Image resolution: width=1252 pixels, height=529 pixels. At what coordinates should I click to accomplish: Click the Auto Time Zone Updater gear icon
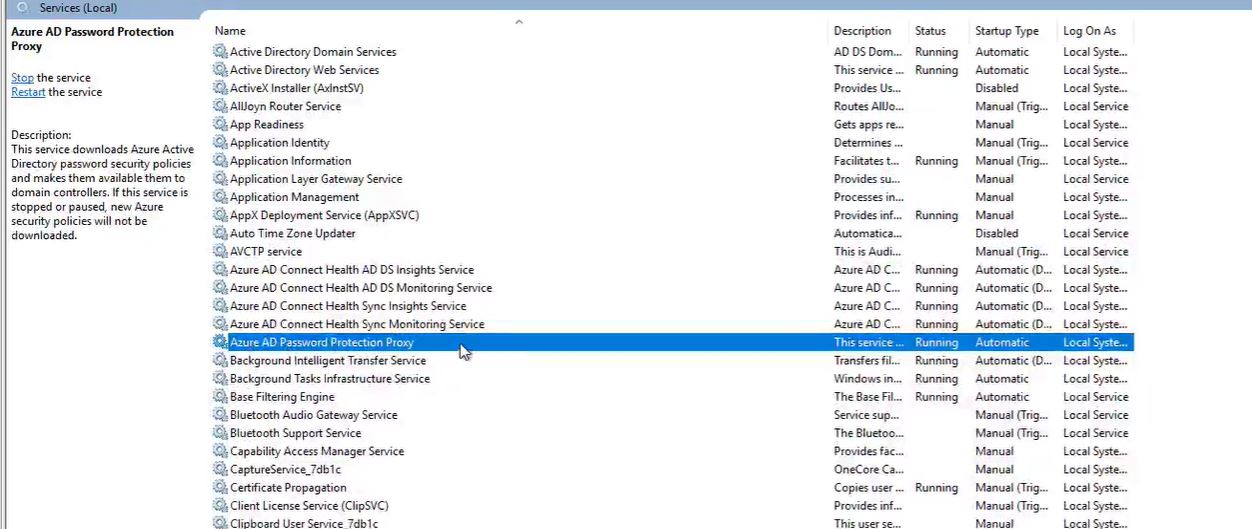coord(220,234)
